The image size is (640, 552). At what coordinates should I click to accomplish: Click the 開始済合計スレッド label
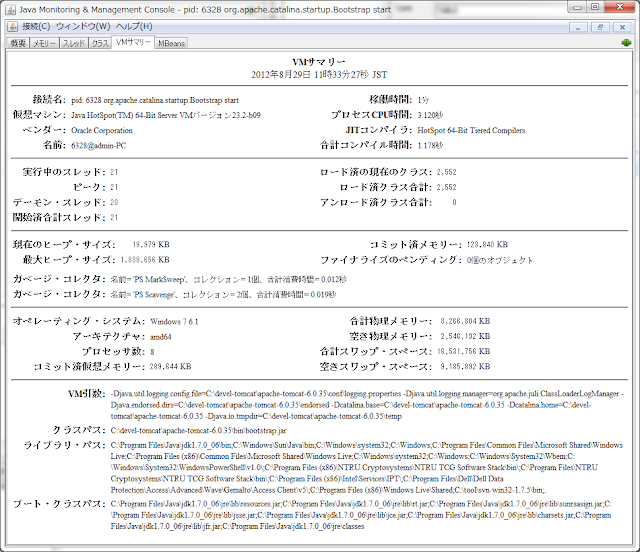(59, 217)
